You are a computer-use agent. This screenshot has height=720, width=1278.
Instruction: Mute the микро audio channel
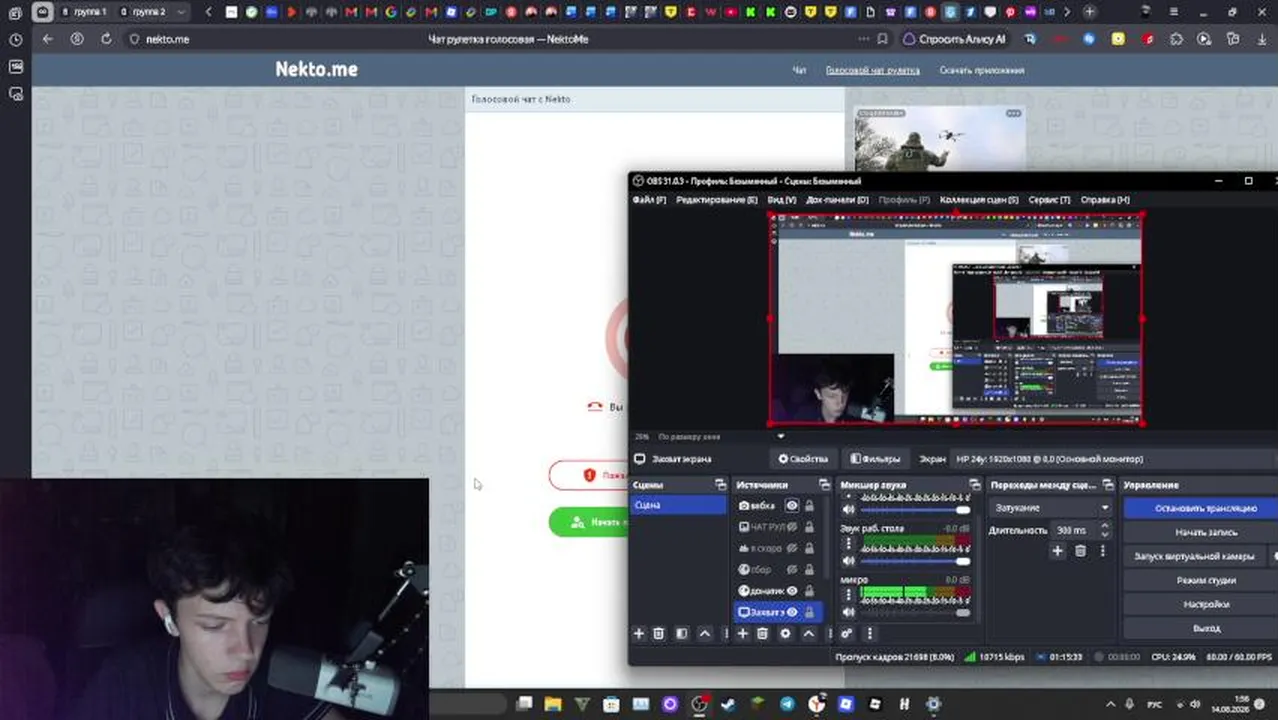pos(849,612)
